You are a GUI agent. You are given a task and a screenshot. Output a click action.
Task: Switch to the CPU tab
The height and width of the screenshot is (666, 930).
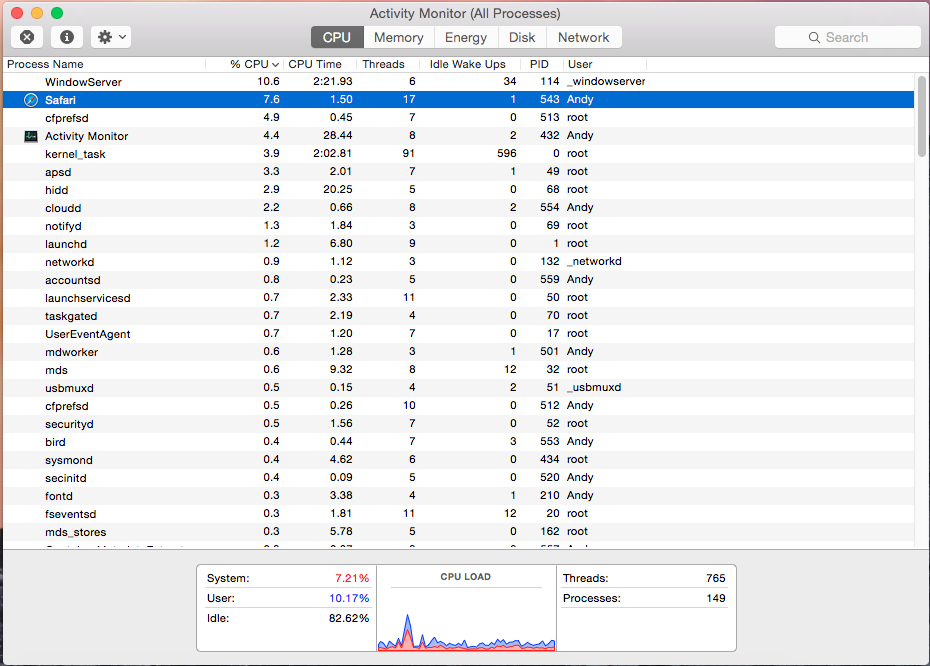pyautogui.click(x=336, y=37)
